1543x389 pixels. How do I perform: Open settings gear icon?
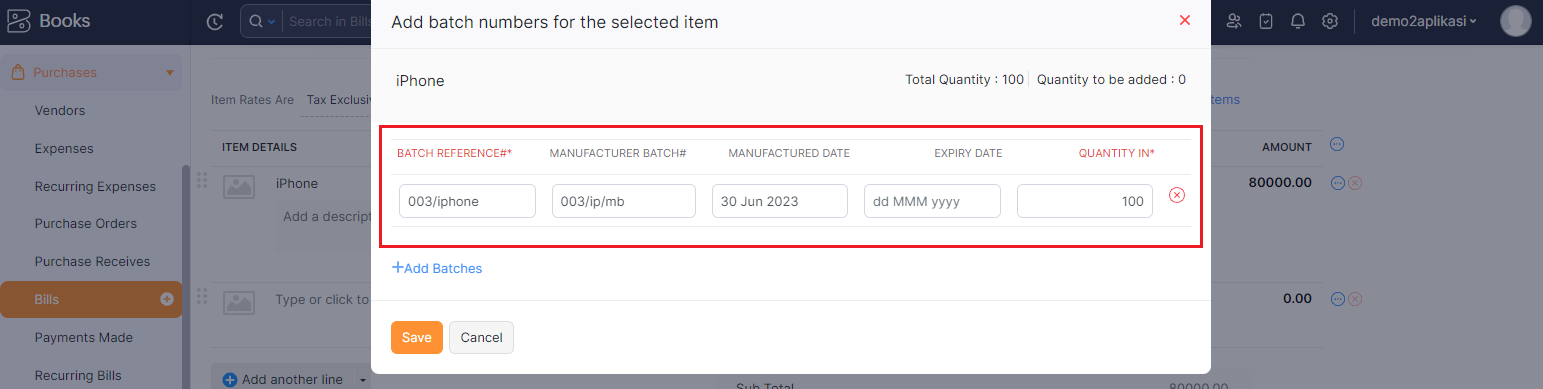[1330, 21]
